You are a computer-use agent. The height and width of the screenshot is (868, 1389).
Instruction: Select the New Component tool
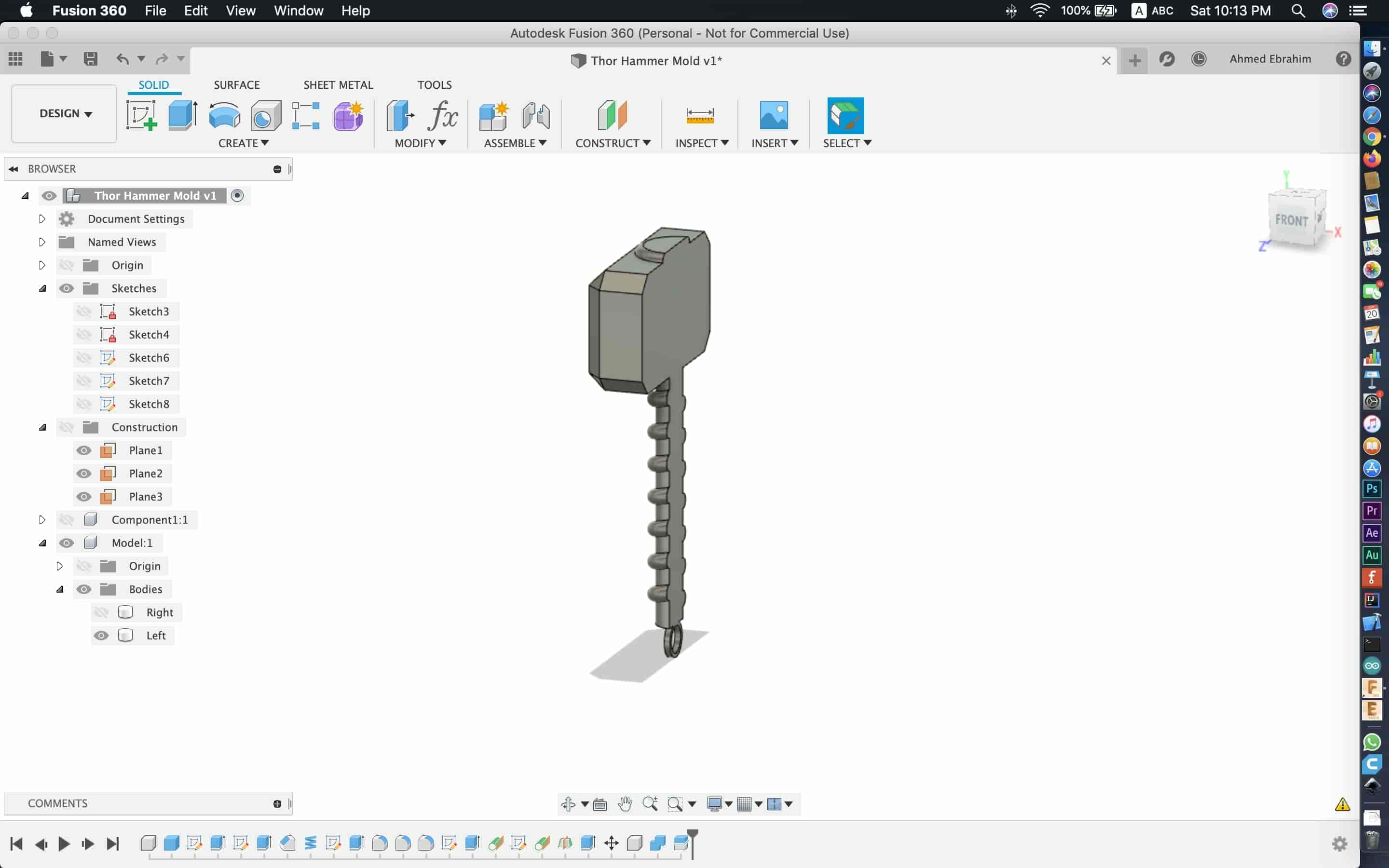pyautogui.click(x=493, y=115)
